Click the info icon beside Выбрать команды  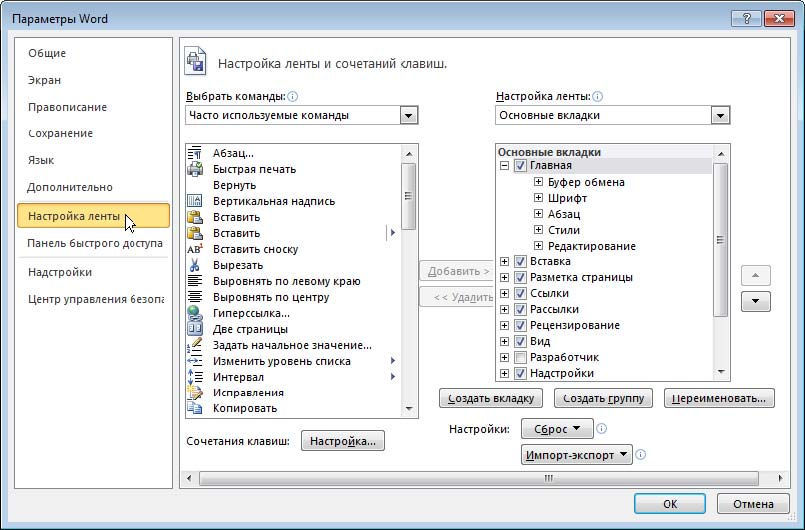coord(293,96)
